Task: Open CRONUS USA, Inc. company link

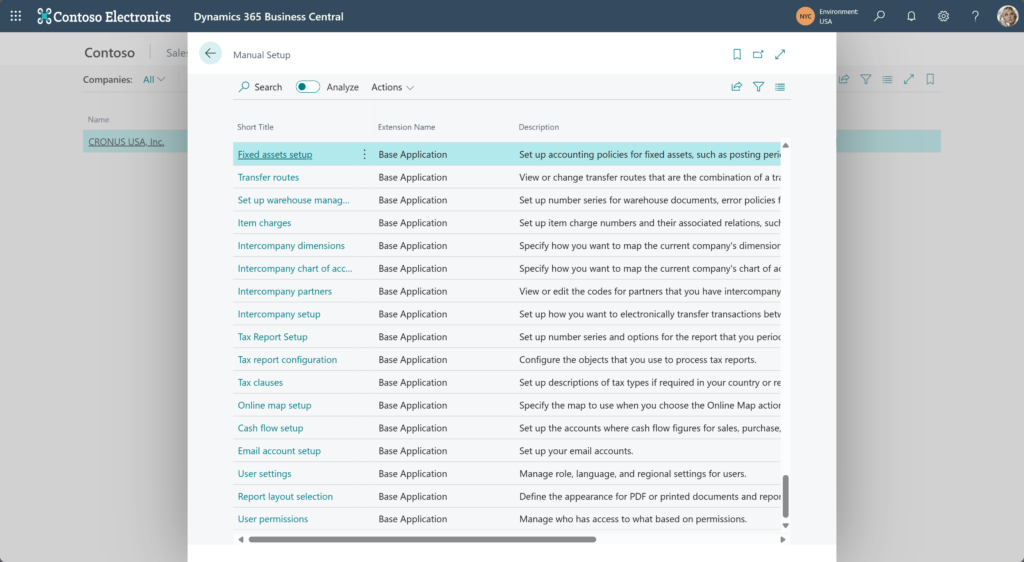Action: click(x=126, y=142)
